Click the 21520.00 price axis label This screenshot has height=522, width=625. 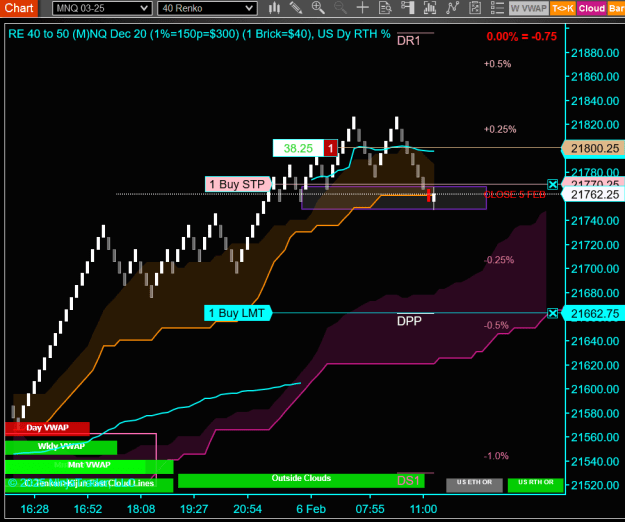pyautogui.click(x=595, y=485)
